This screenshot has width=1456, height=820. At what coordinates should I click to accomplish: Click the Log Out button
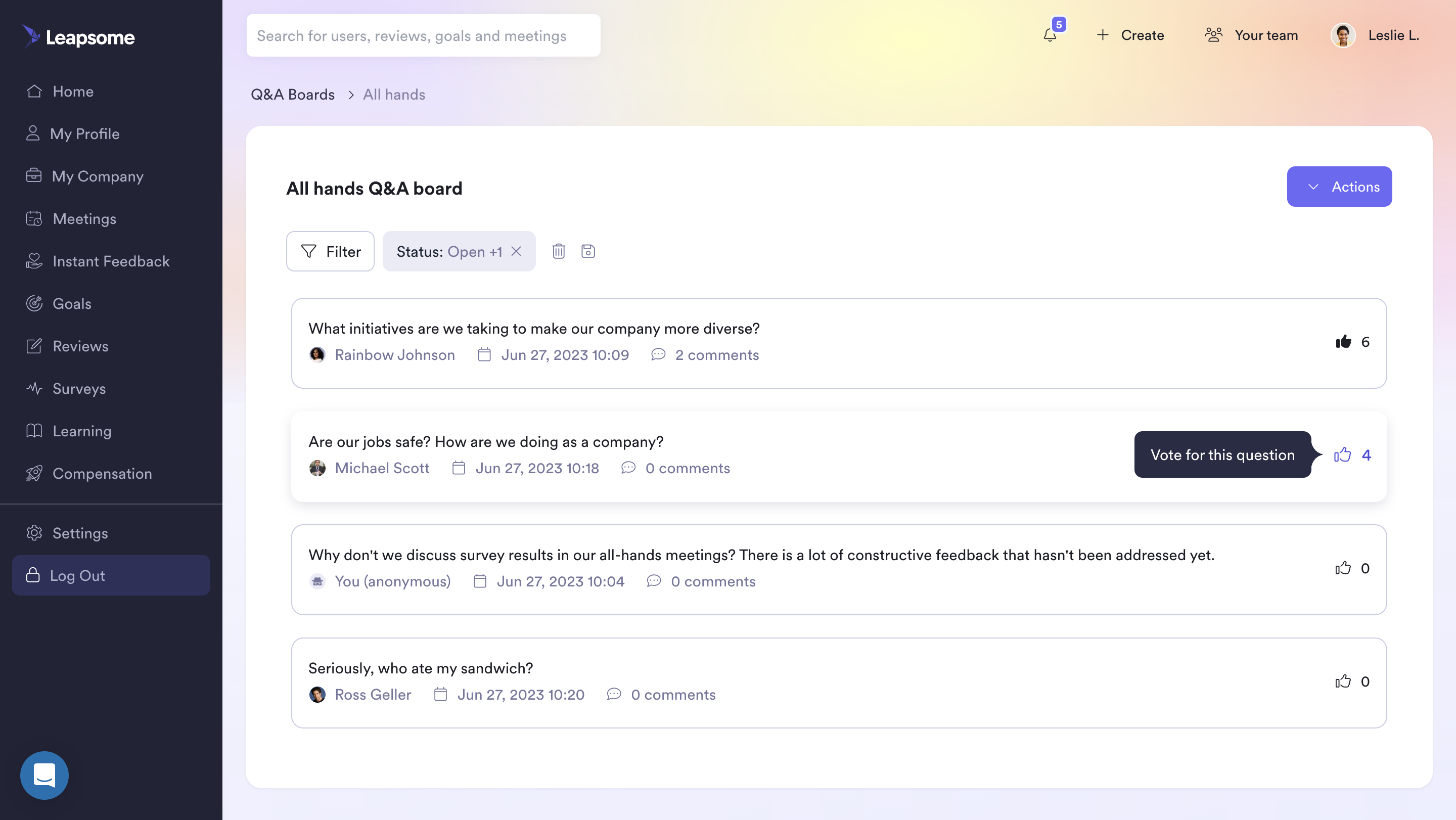111,575
